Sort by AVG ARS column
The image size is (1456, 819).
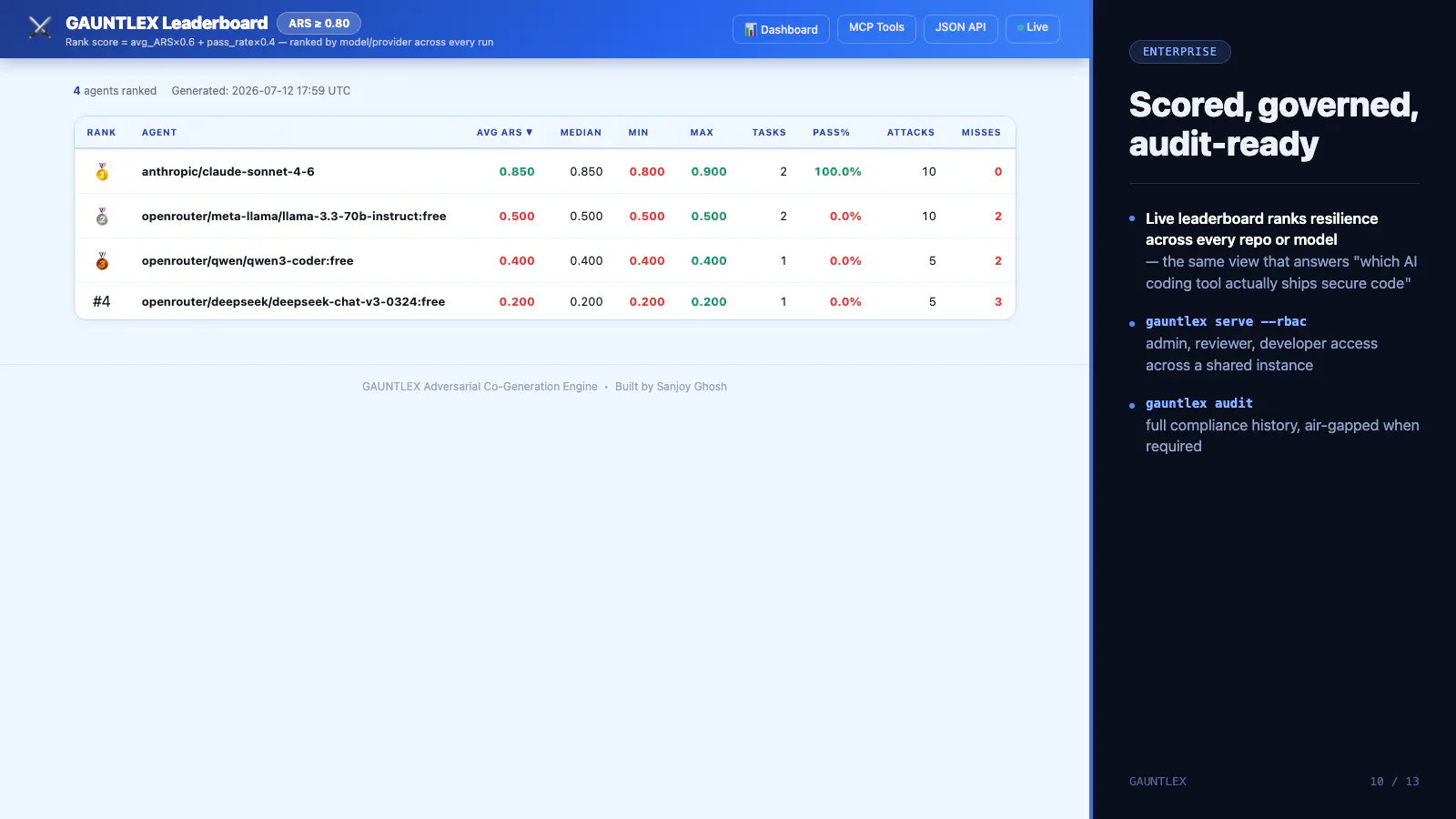tap(505, 133)
